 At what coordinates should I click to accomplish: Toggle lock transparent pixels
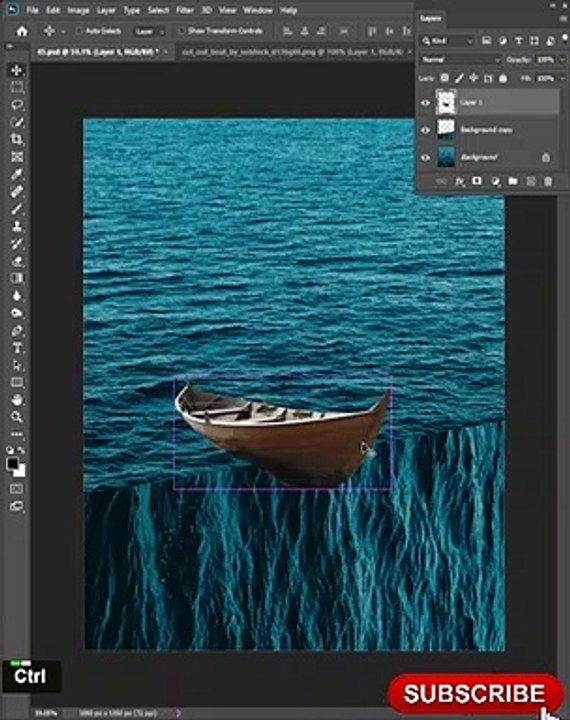coord(445,79)
